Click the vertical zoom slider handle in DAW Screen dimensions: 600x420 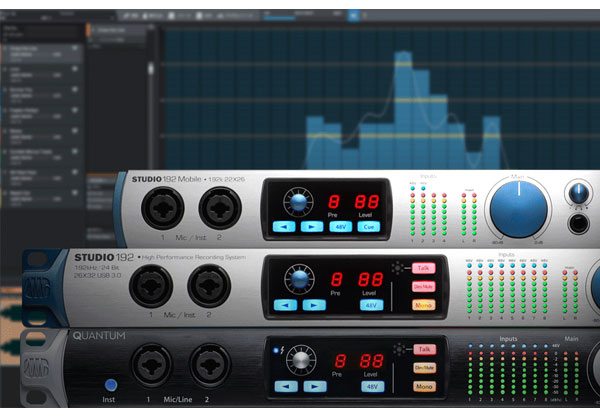coord(151,68)
